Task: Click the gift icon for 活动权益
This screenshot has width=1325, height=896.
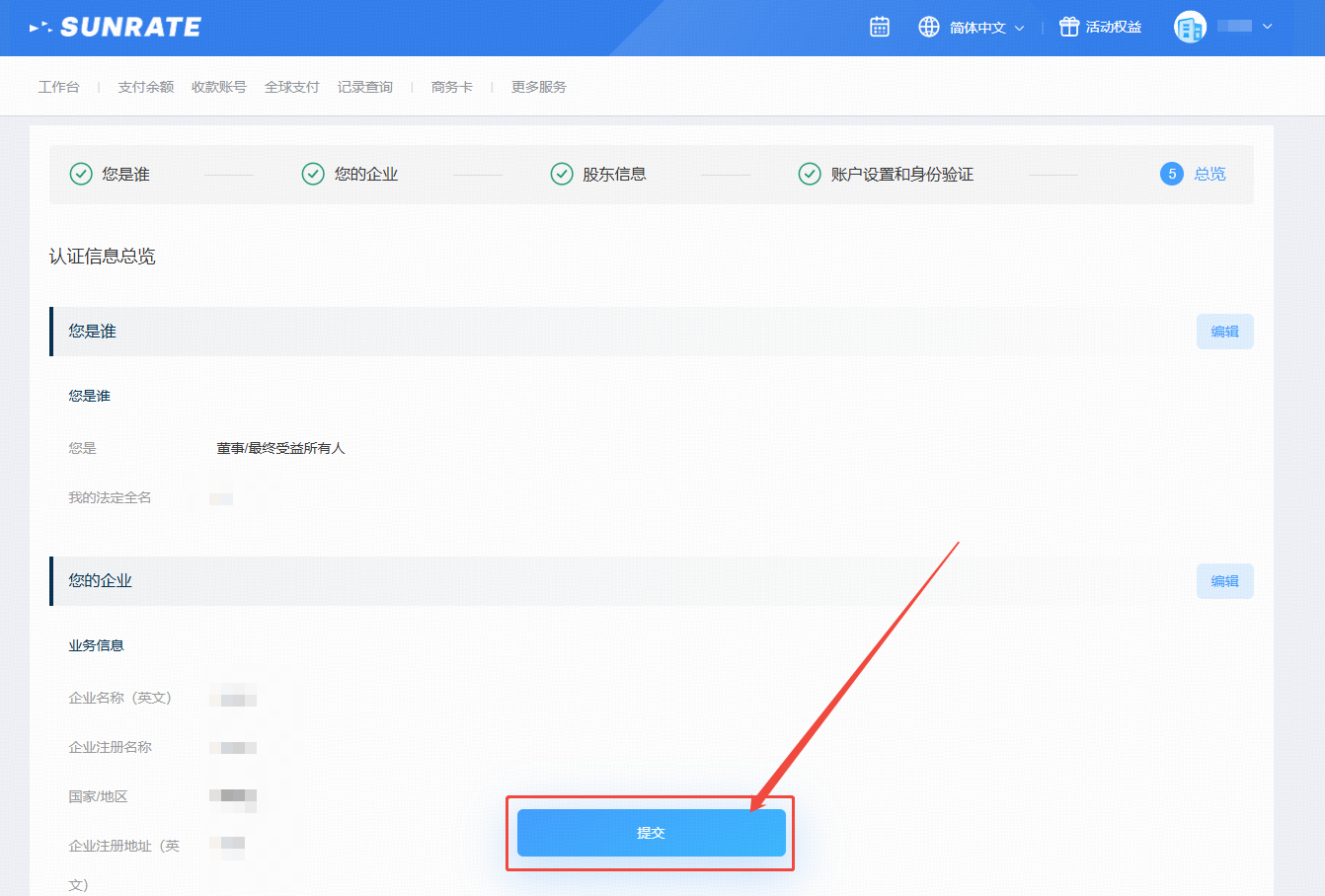Action: click(x=1068, y=28)
